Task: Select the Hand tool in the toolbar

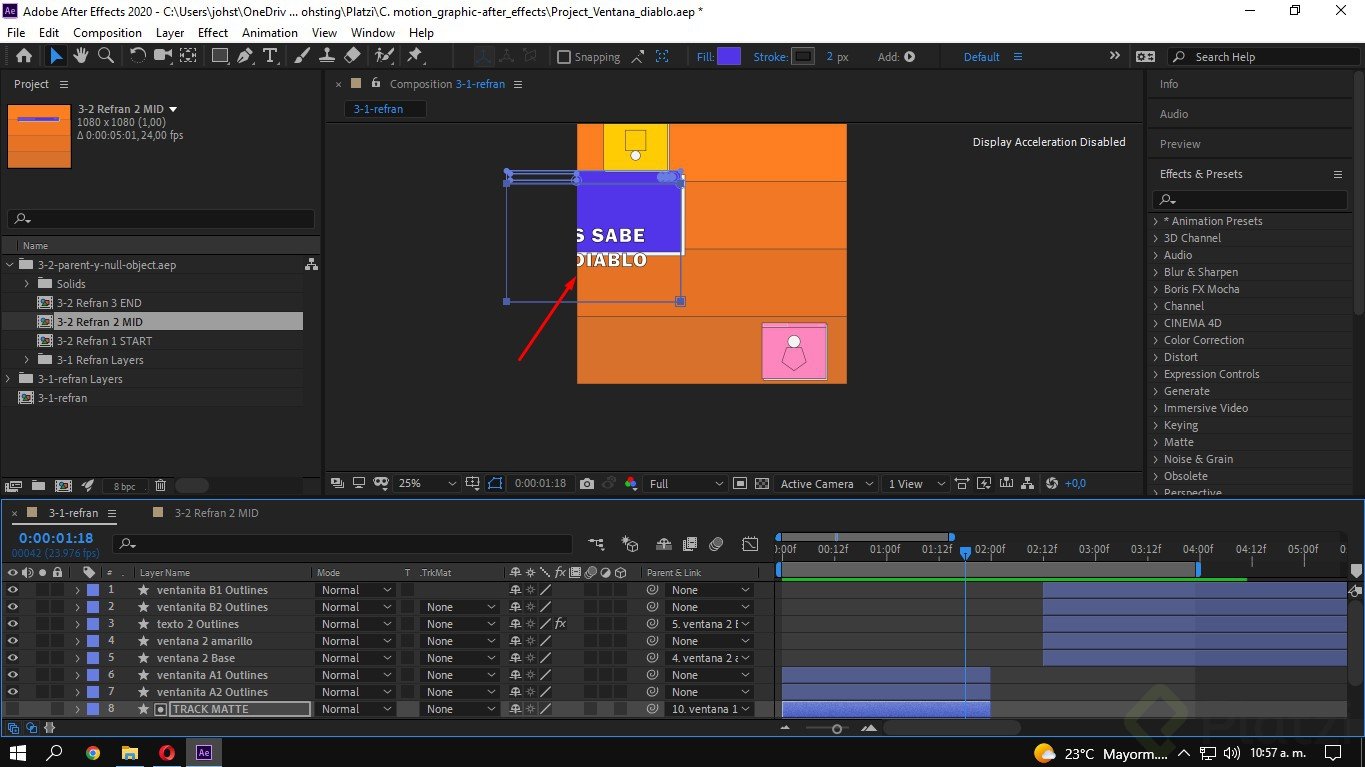Action: point(80,56)
